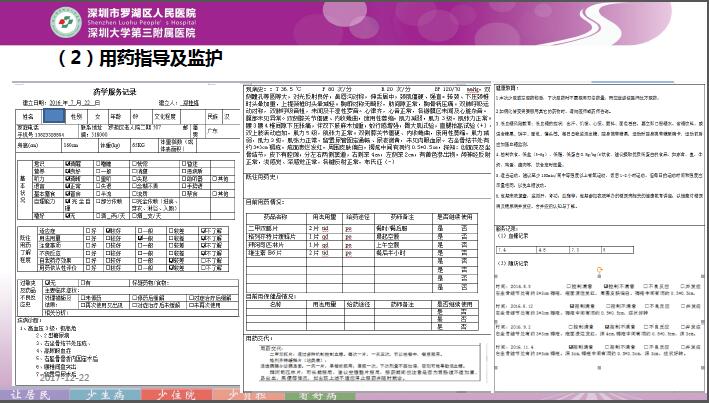Click the drug row 阿司匹林片

362,245
